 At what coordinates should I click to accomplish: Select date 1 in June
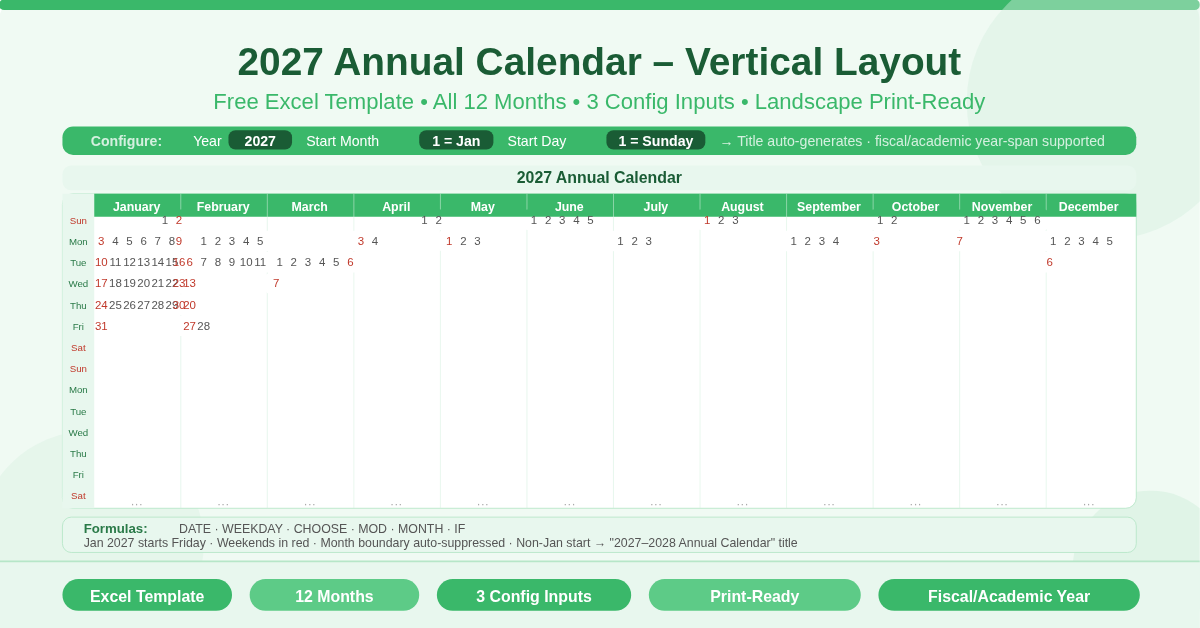coord(536,219)
